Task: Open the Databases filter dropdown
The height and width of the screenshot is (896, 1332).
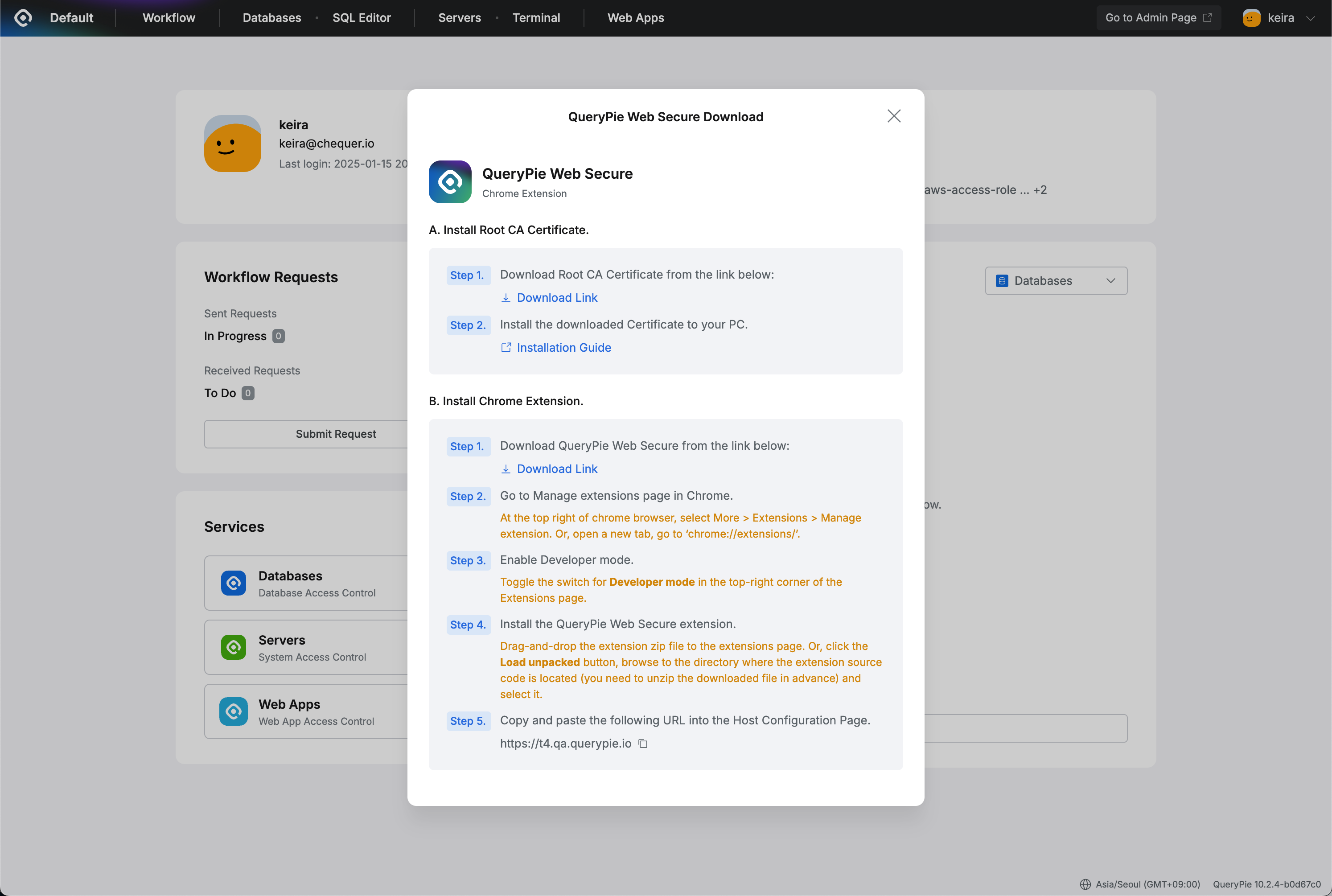Action: point(1056,280)
